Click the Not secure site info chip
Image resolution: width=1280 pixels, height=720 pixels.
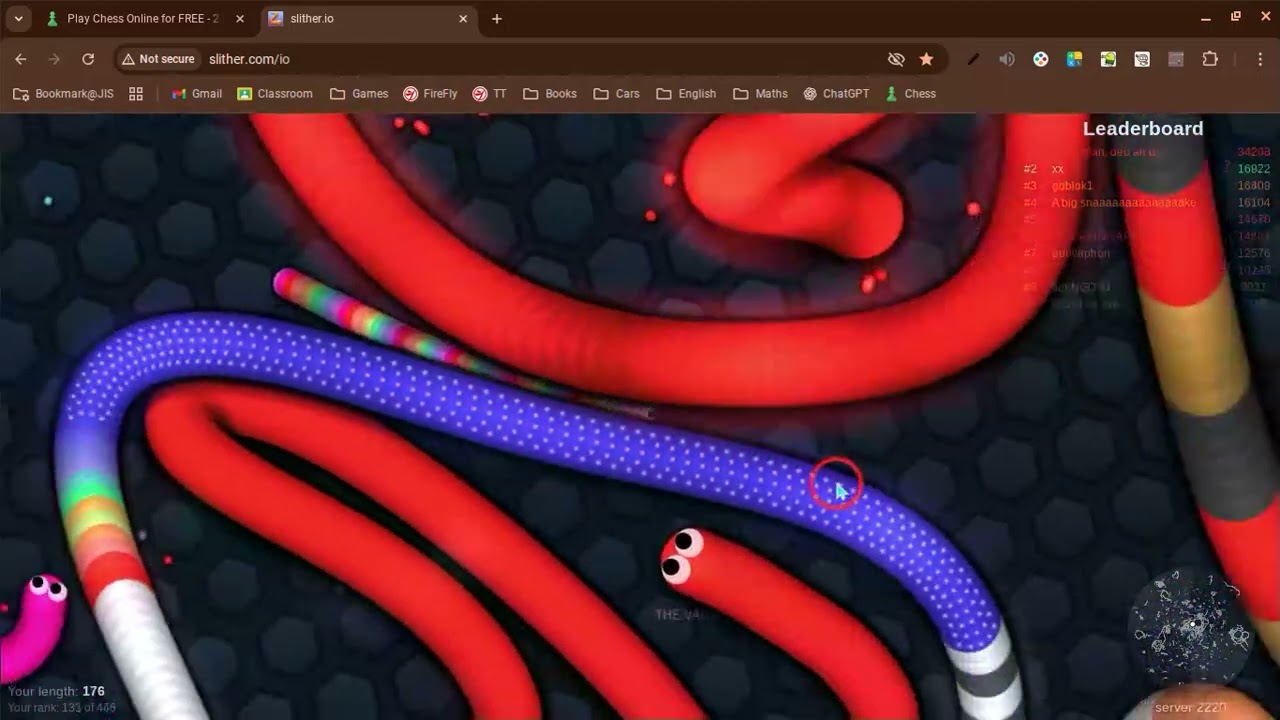pos(158,59)
